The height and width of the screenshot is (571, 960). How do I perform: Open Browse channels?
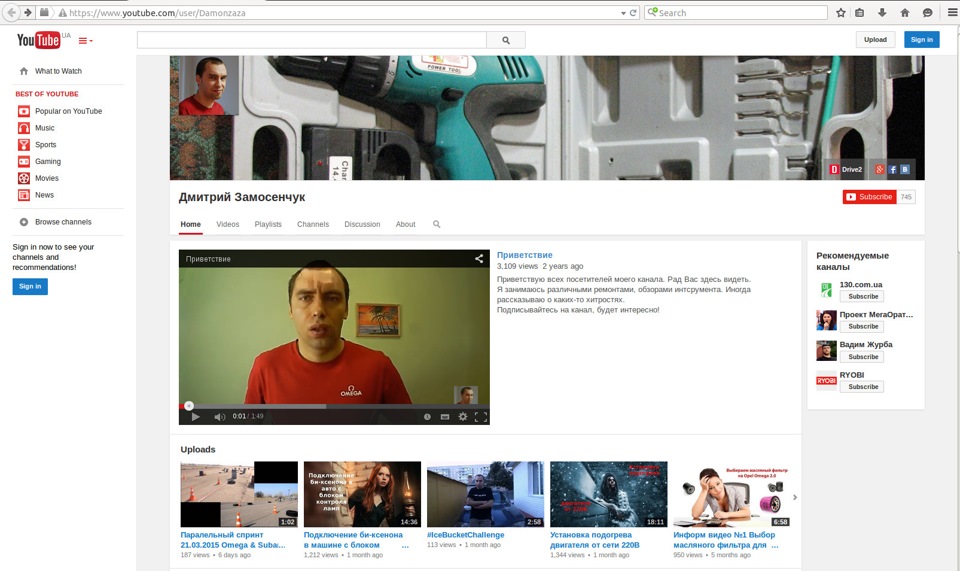click(x=63, y=222)
